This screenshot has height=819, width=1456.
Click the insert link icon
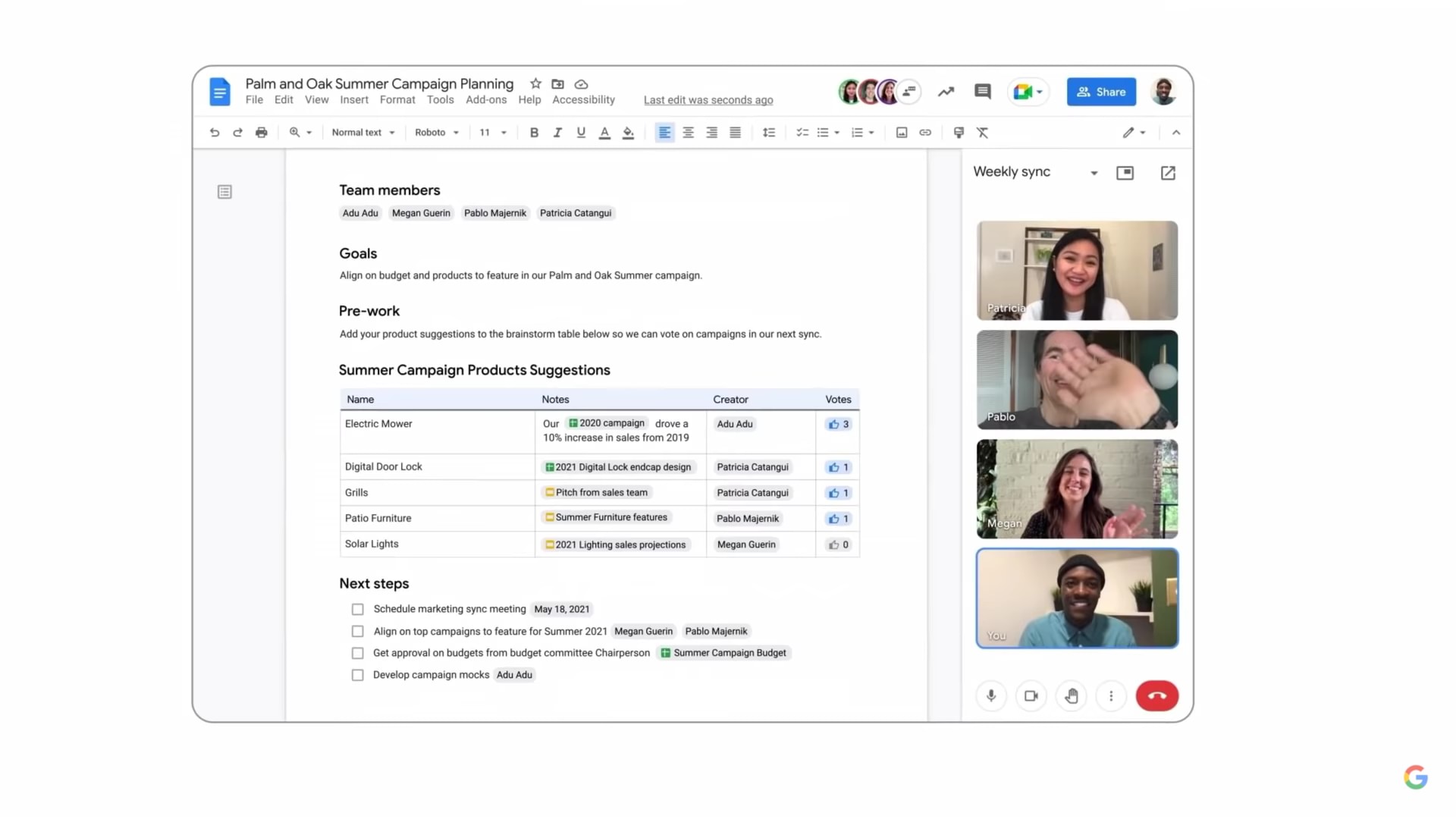[x=925, y=132]
